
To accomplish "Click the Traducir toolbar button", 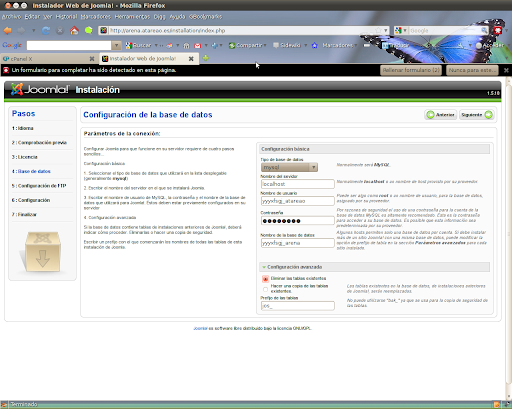I will click(x=396, y=45).
